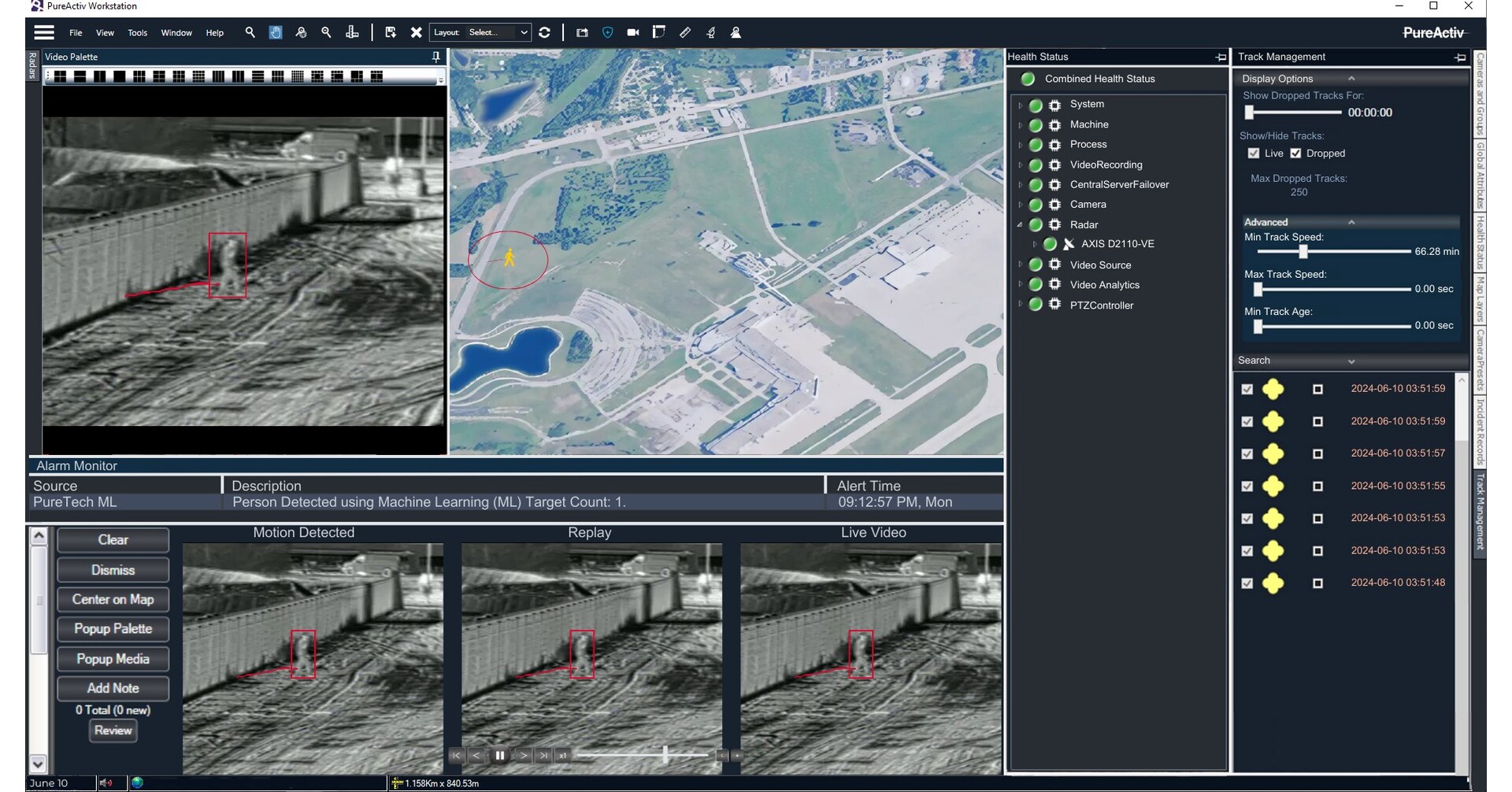Uncheck the track checkbox for 03:51:57

coord(1247,454)
